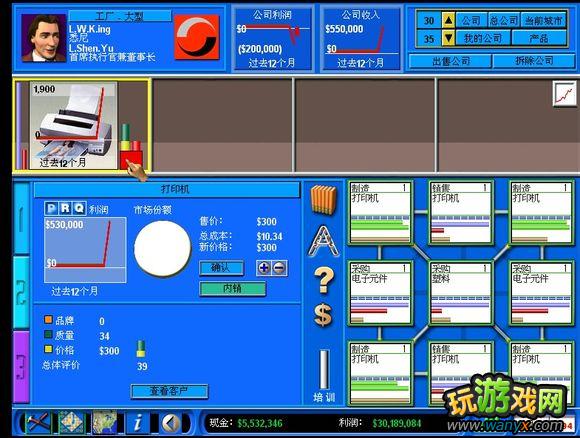580x438 pixels.
Task: Click the 总成本 $10.34 value
Action: point(269,236)
